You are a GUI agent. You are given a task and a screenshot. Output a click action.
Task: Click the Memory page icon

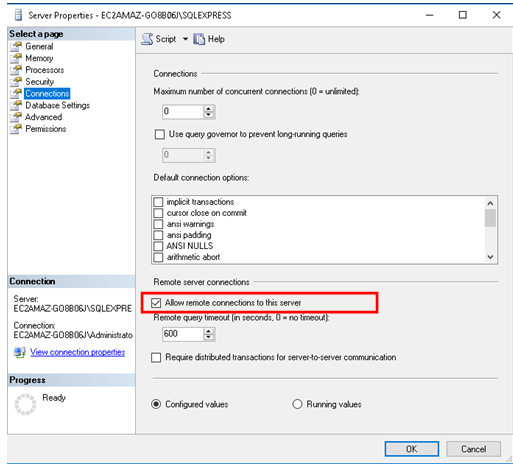click(16, 58)
